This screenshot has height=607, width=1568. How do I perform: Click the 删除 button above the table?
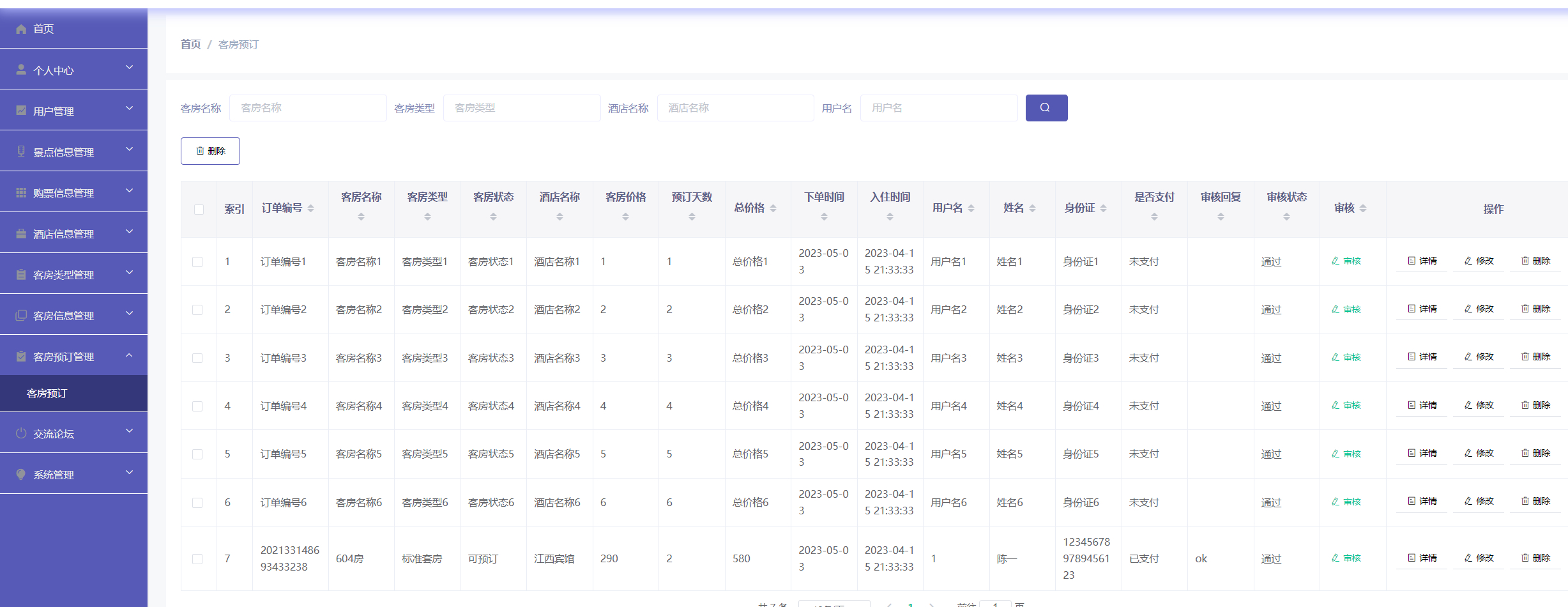coord(210,151)
